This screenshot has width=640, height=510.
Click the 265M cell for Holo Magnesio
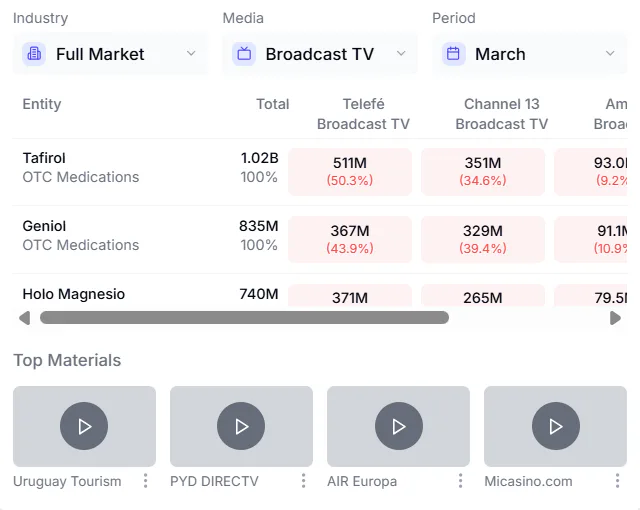pyautogui.click(x=483, y=296)
